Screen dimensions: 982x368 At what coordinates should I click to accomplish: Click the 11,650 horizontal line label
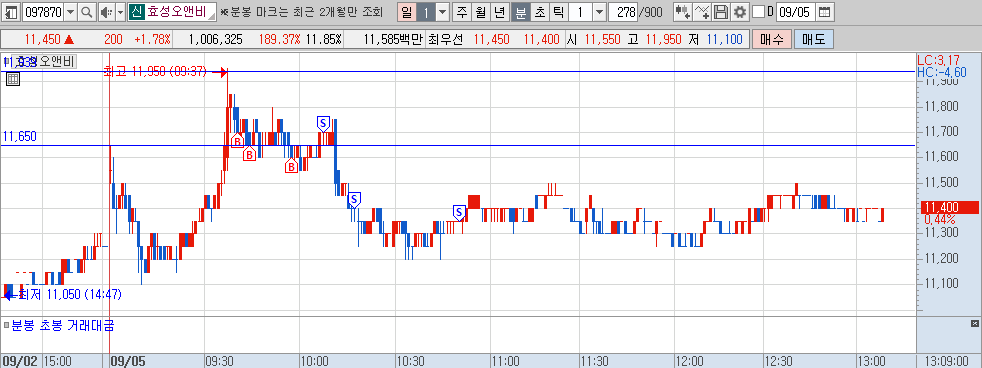coord(19,136)
